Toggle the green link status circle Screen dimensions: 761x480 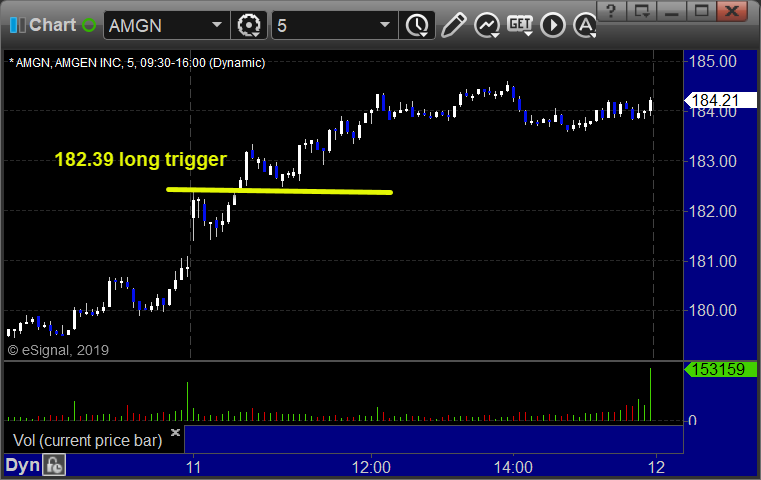pos(89,25)
